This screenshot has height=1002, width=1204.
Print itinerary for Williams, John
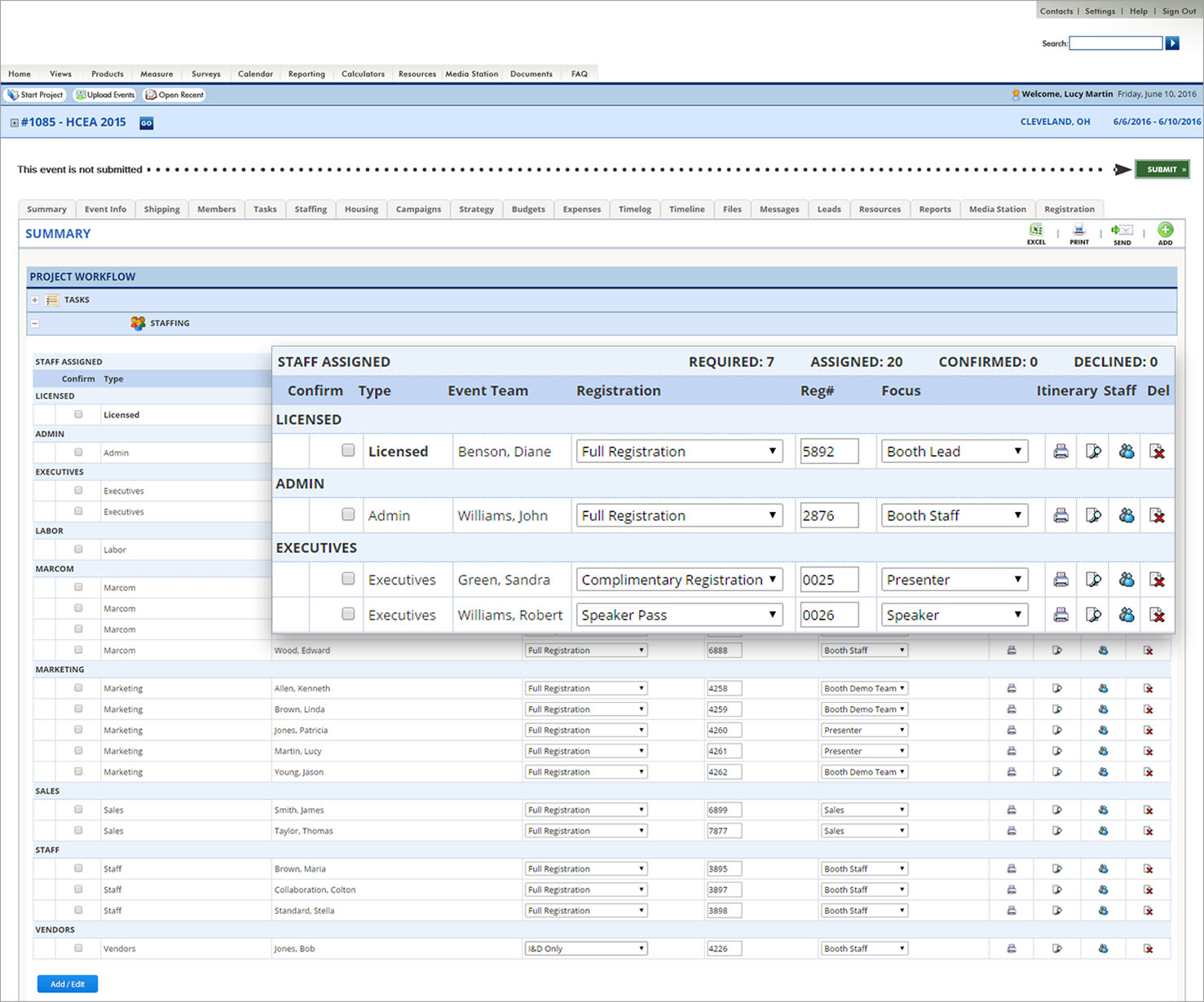tap(1061, 516)
